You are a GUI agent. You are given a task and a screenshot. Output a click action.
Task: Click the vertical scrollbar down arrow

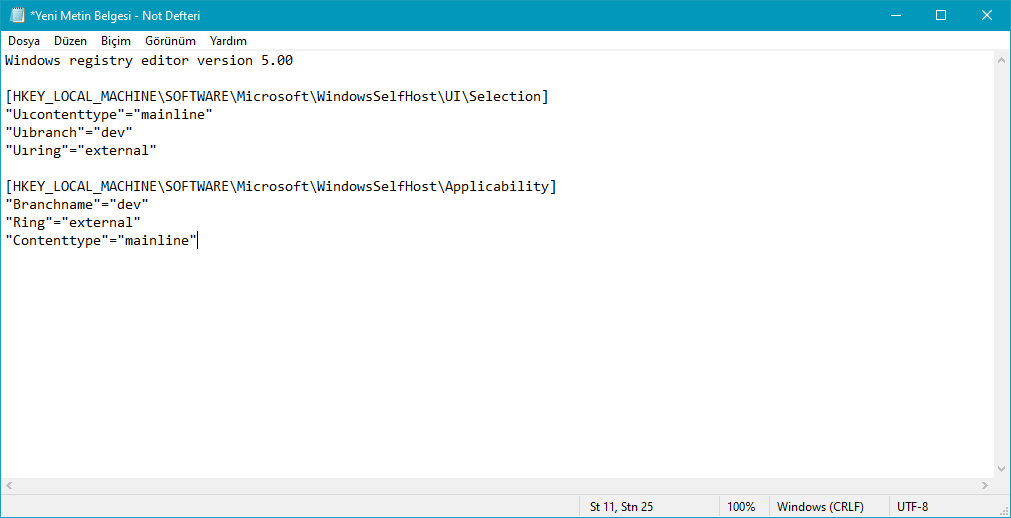1002,470
